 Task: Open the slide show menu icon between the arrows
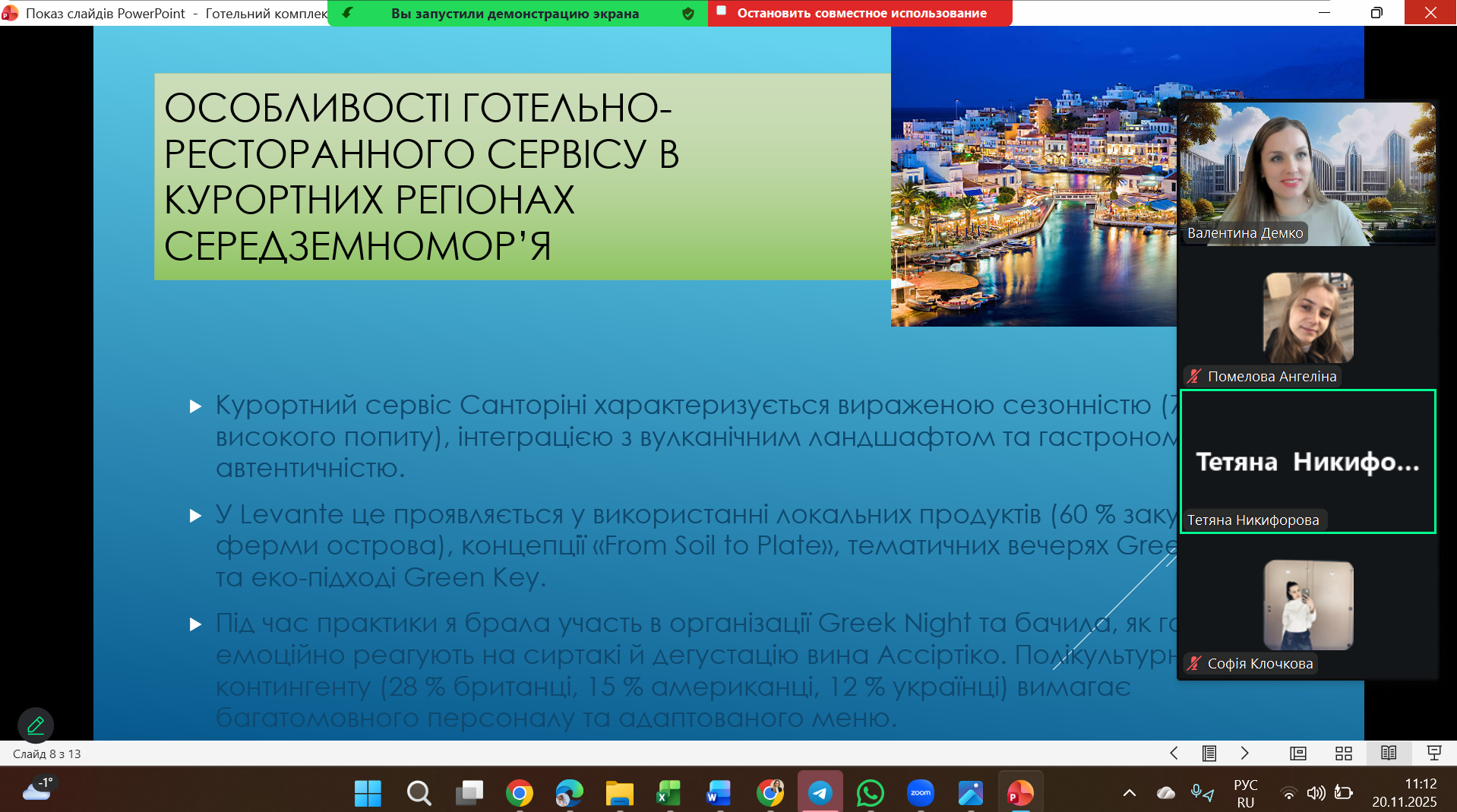pos(1209,753)
